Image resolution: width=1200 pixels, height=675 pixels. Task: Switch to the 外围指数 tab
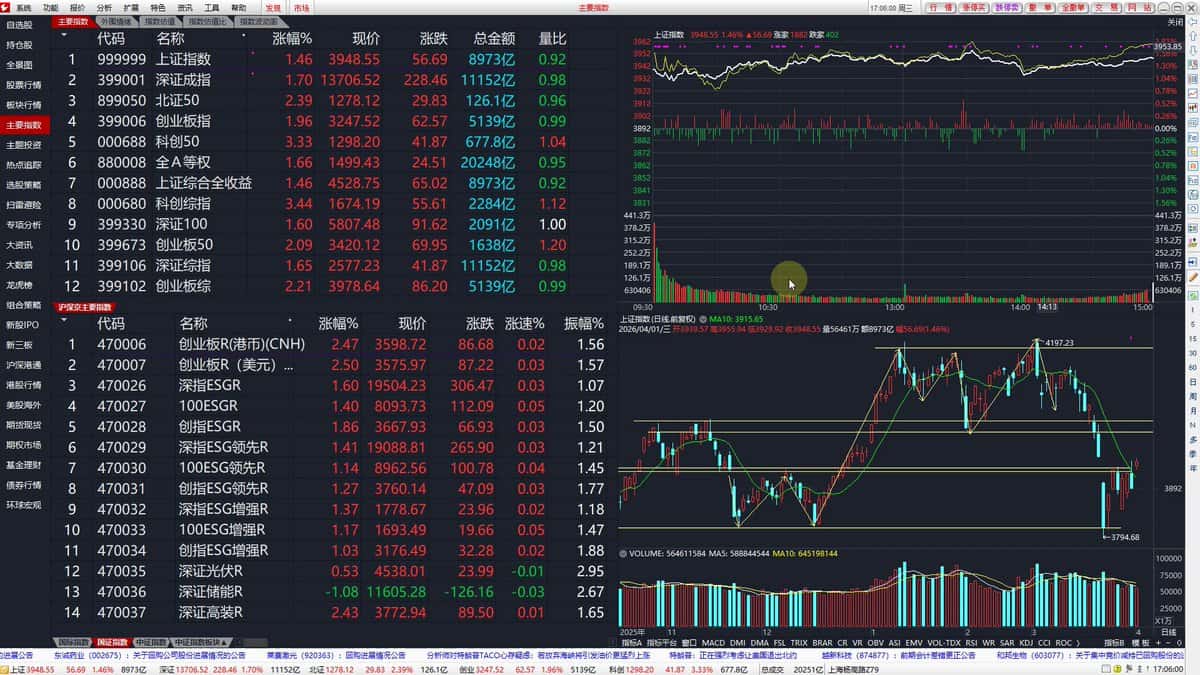[x=115, y=20]
